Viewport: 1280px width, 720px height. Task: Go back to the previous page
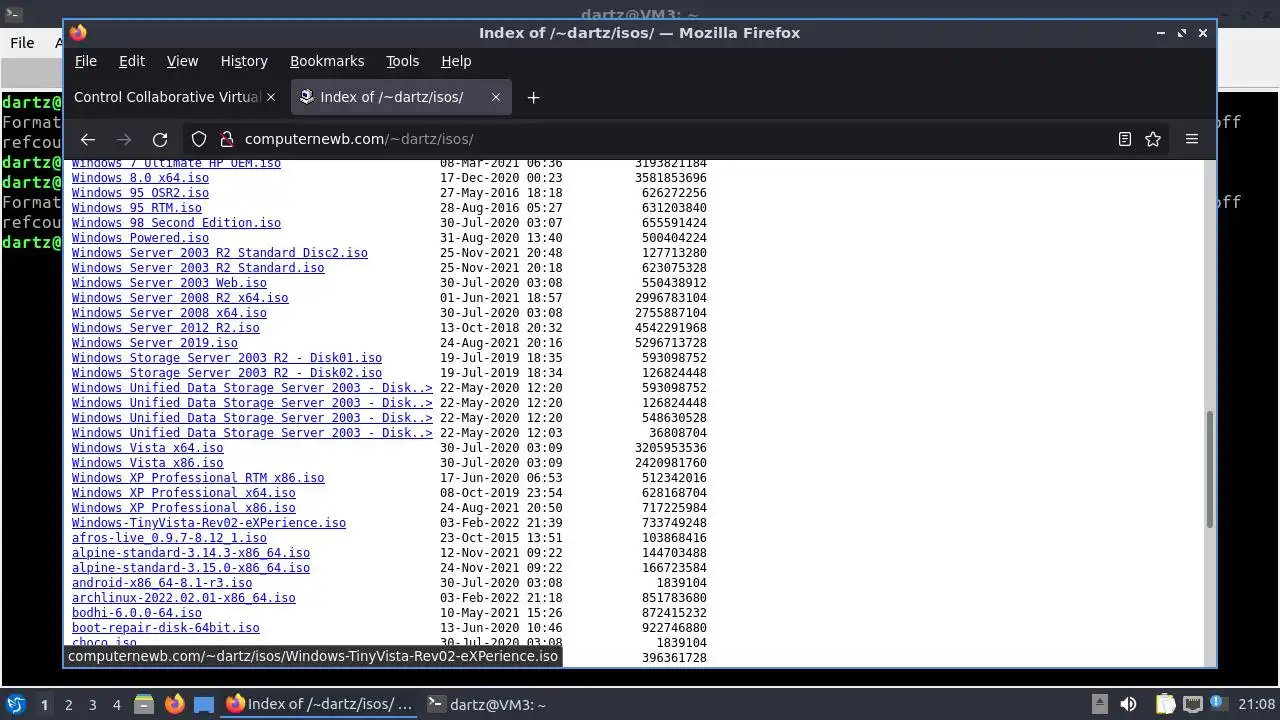pos(88,139)
